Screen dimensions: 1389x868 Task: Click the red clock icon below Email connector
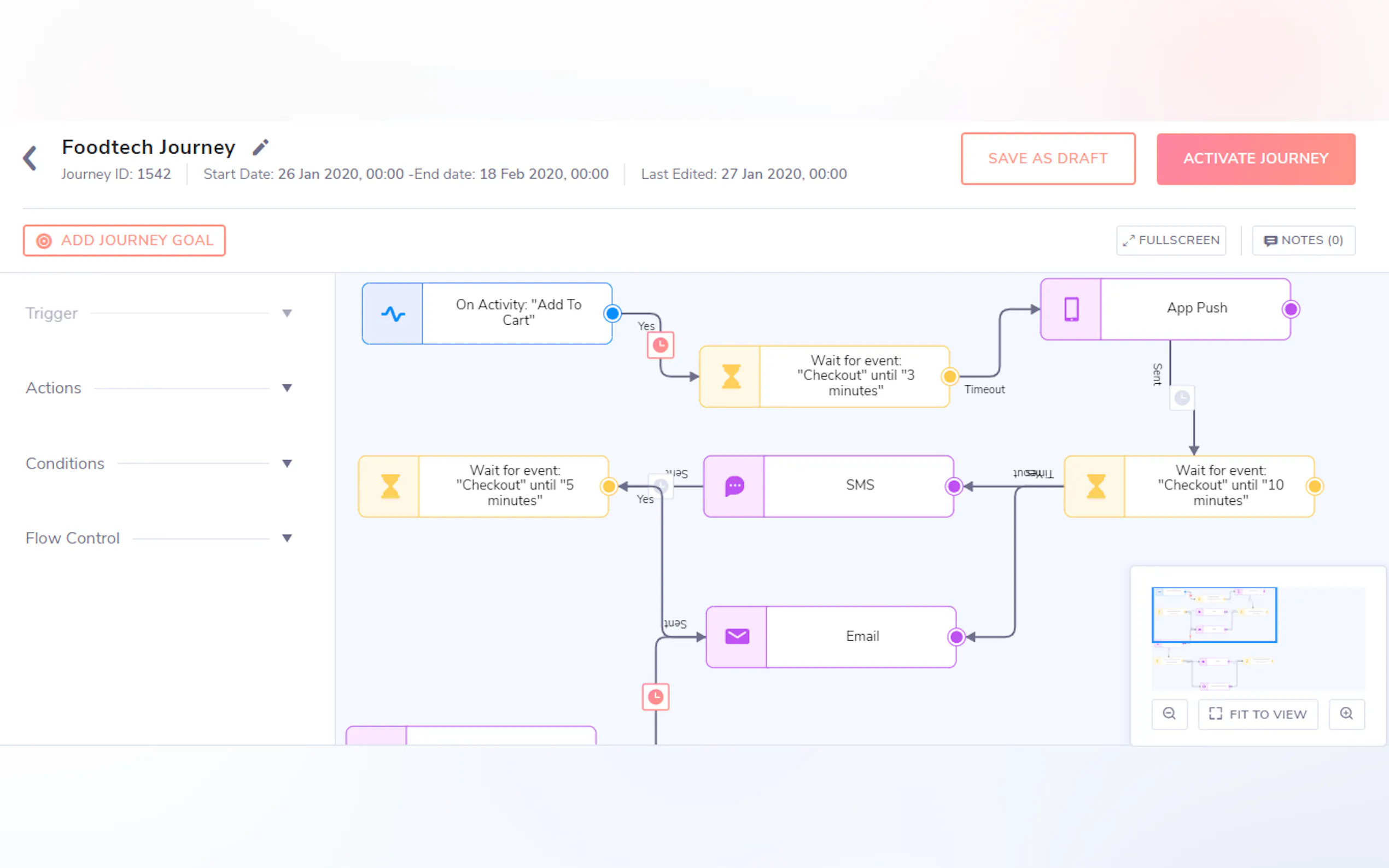coord(655,696)
